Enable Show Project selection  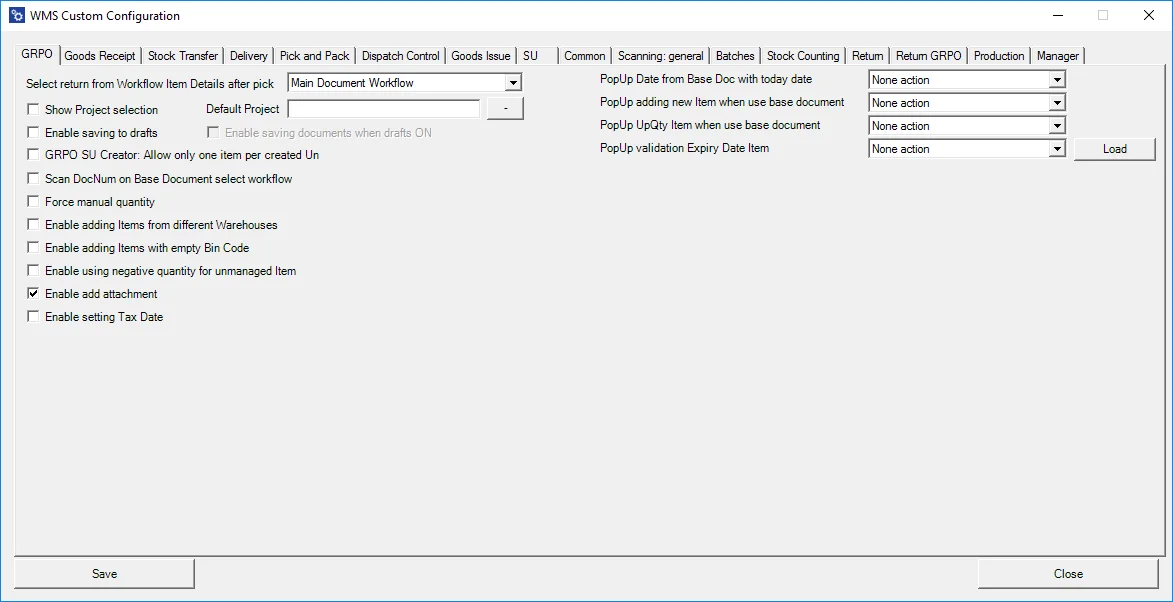pyautogui.click(x=33, y=109)
